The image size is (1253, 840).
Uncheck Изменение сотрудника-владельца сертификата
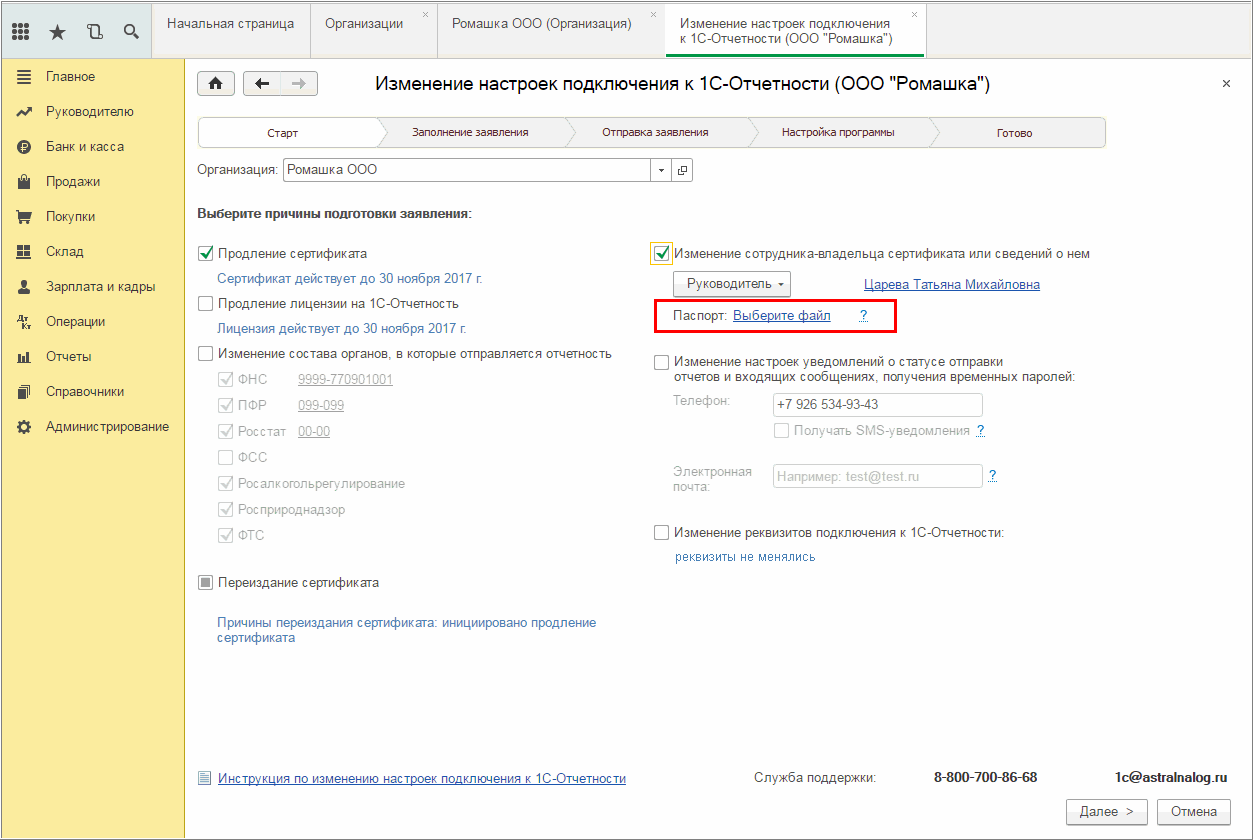(x=661, y=254)
